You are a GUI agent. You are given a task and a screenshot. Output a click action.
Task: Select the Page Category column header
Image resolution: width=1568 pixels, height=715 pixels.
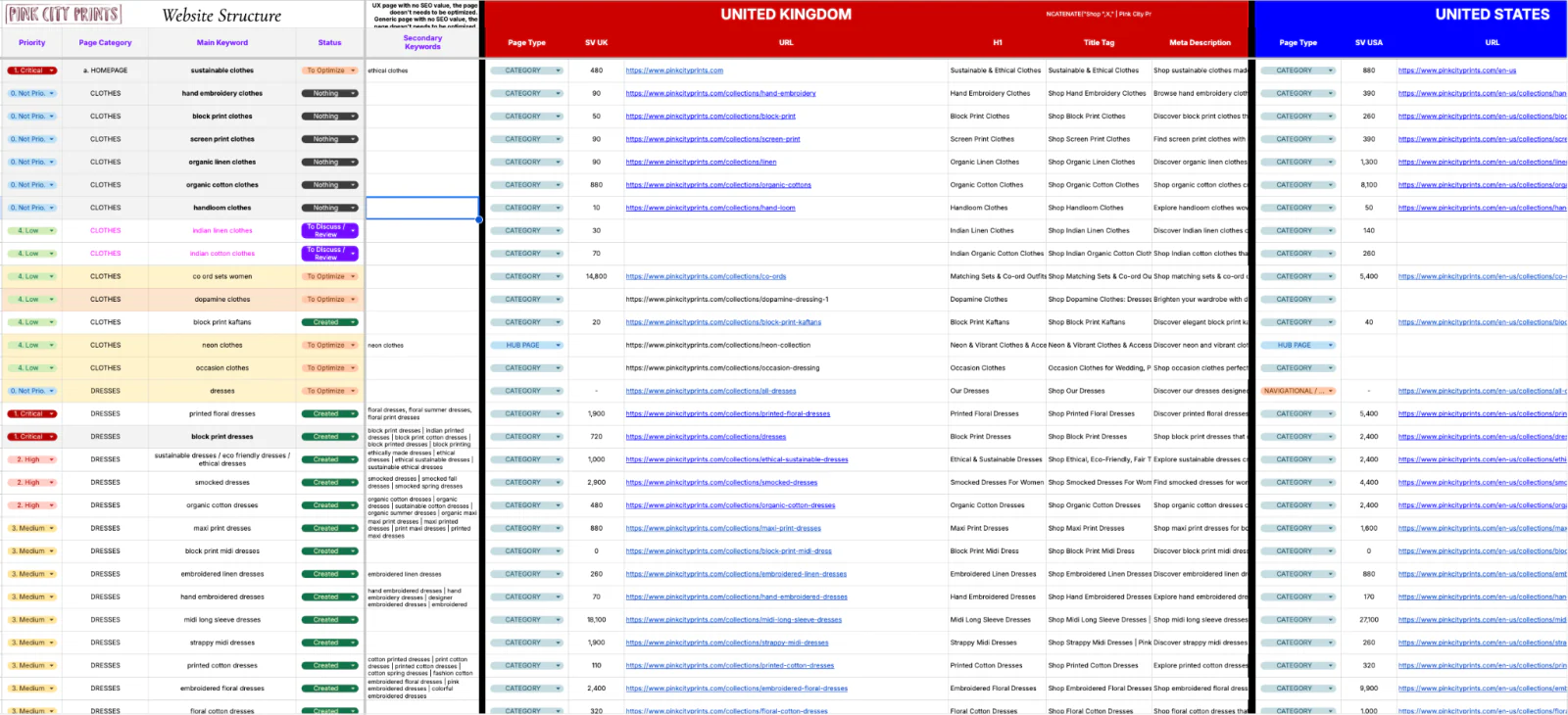[x=105, y=43]
